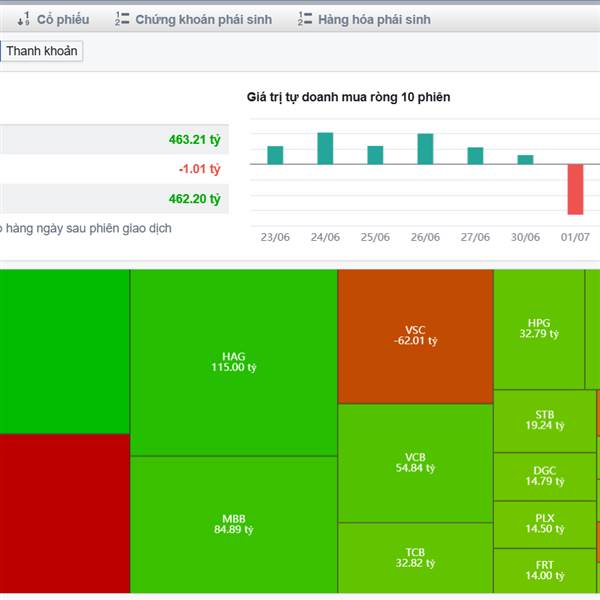Click the 25/06 axis label

click(x=375, y=237)
